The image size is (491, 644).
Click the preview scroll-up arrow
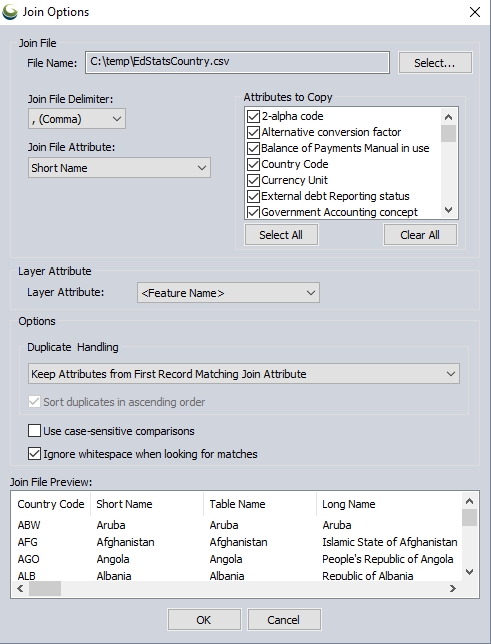pos(470,501)
